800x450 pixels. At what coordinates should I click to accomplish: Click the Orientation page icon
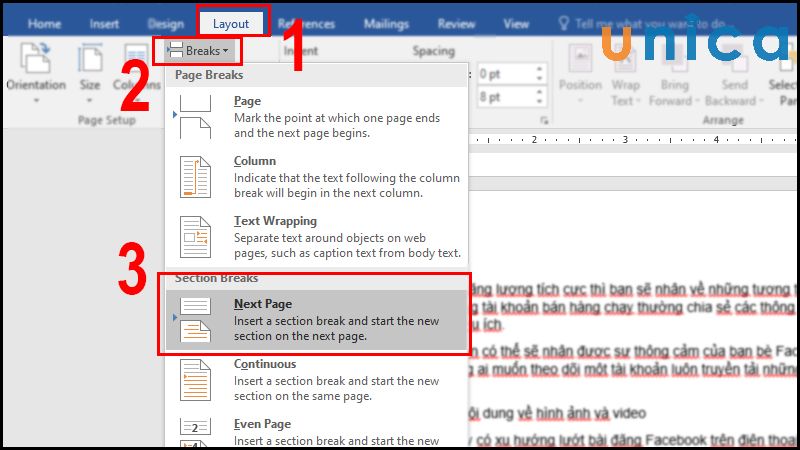tap(35, 58)
